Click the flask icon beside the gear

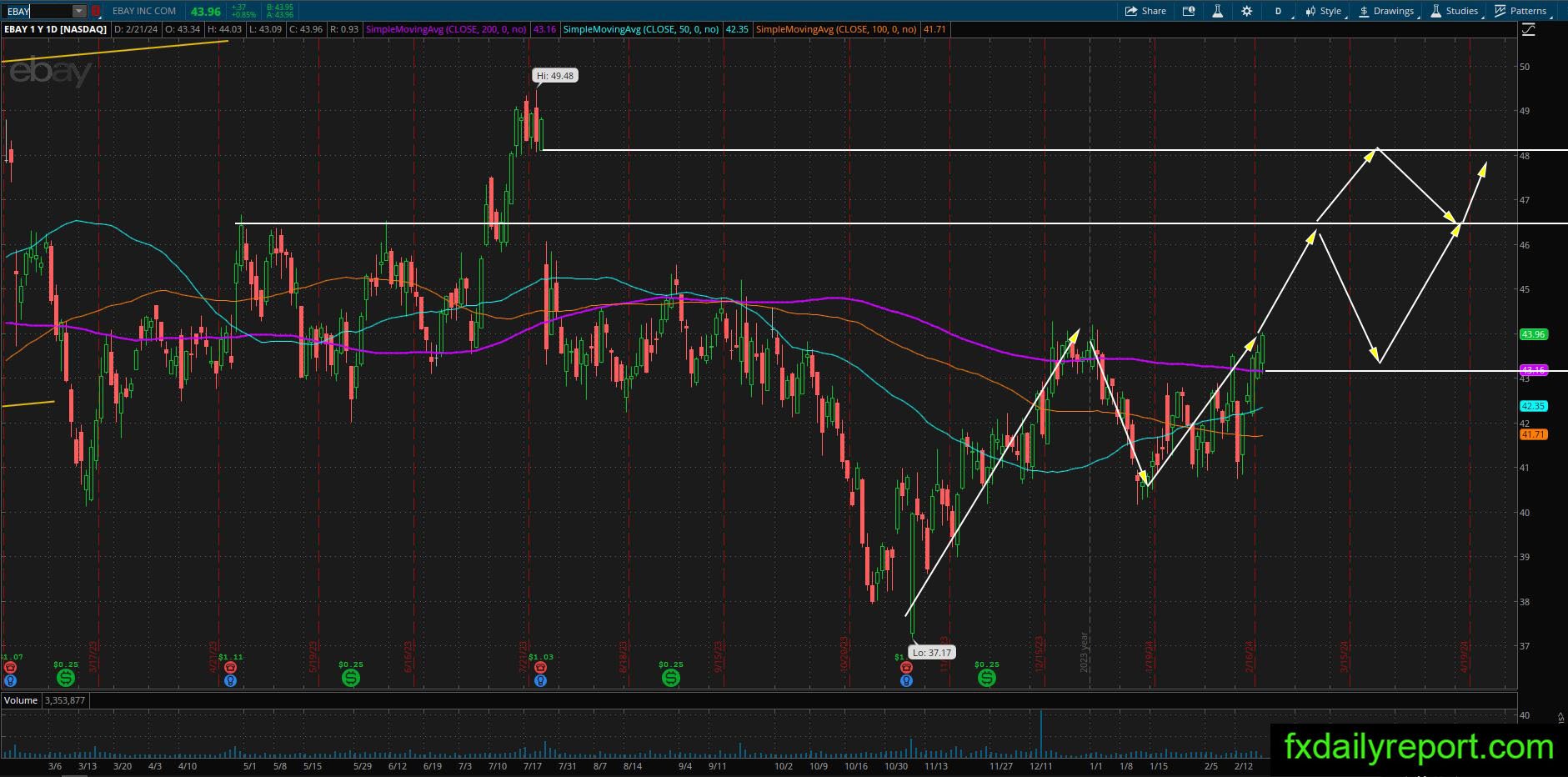(1217, 11)
